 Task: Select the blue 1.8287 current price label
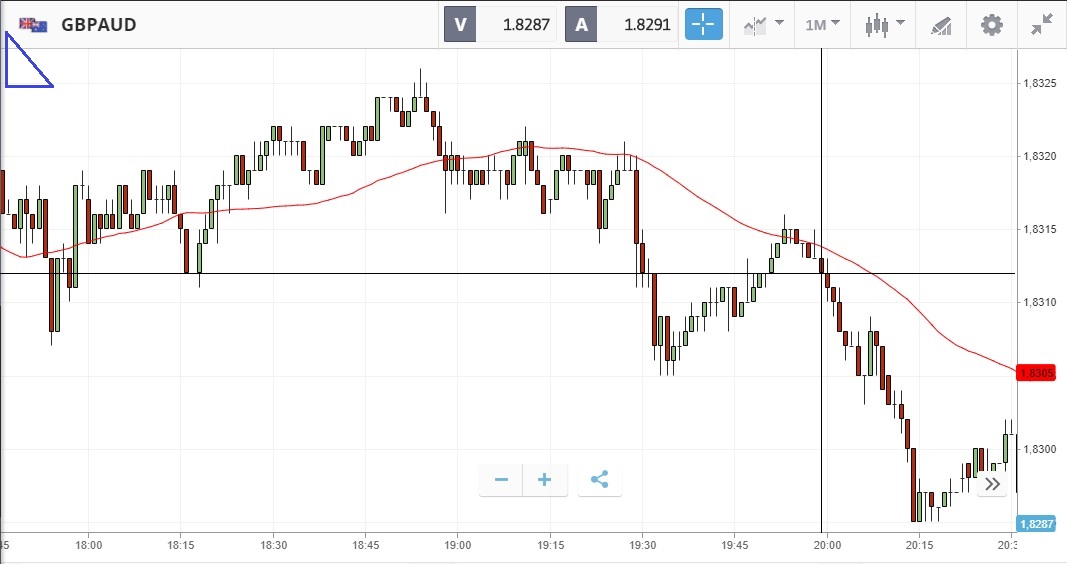[1035, 524]
